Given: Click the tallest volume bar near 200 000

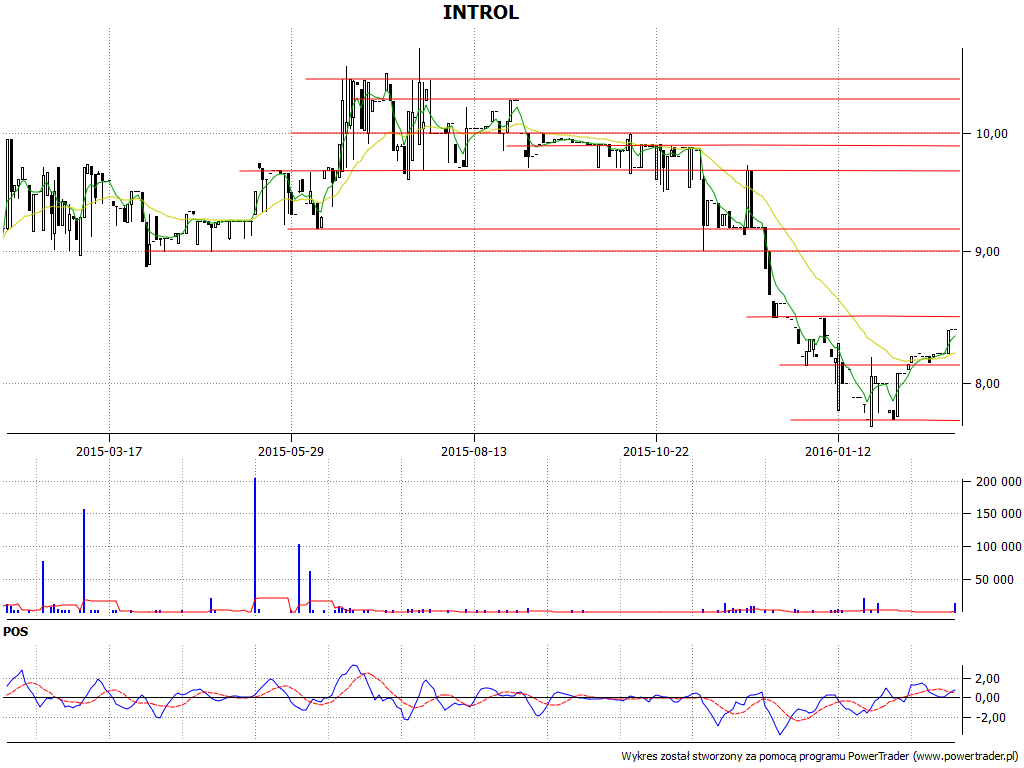Looking at the screenshot, I should pos(255,545).
